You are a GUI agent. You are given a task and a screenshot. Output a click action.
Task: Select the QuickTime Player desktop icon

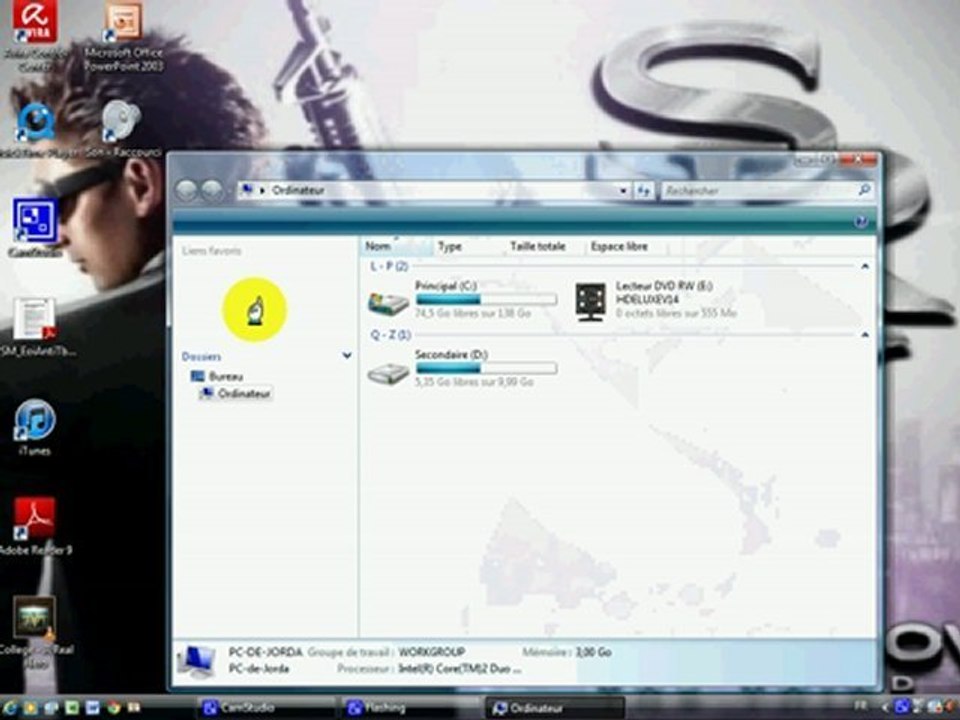[36, 123]
